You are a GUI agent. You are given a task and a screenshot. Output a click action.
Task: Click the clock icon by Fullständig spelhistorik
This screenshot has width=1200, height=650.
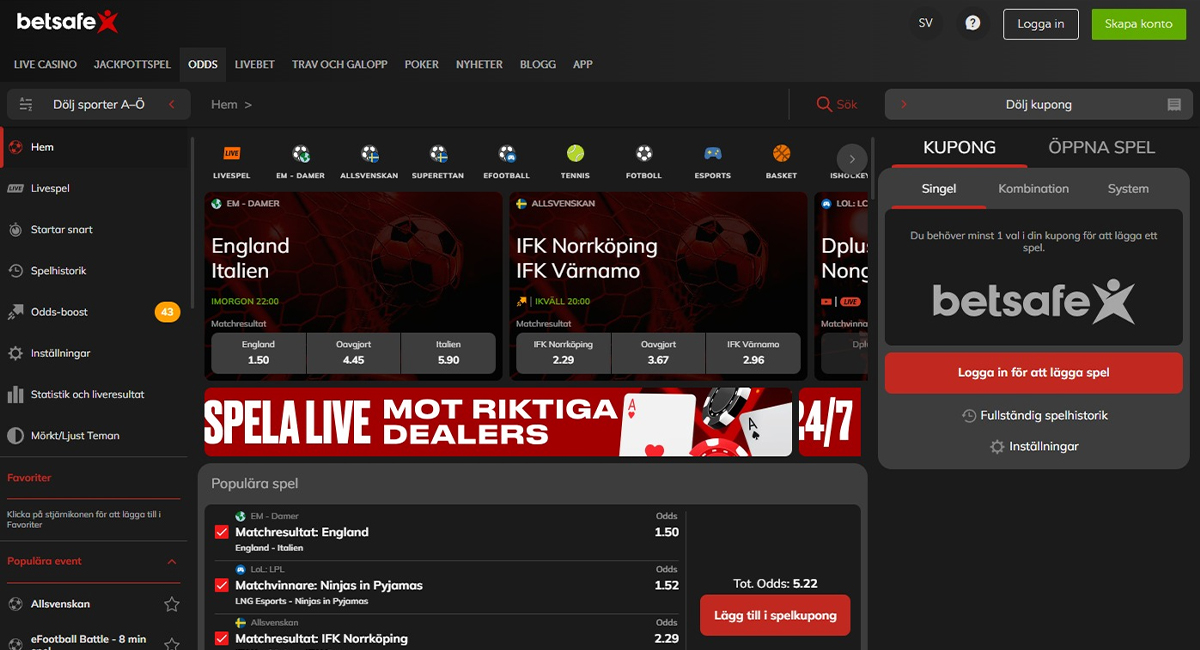(x=969, y=415)
